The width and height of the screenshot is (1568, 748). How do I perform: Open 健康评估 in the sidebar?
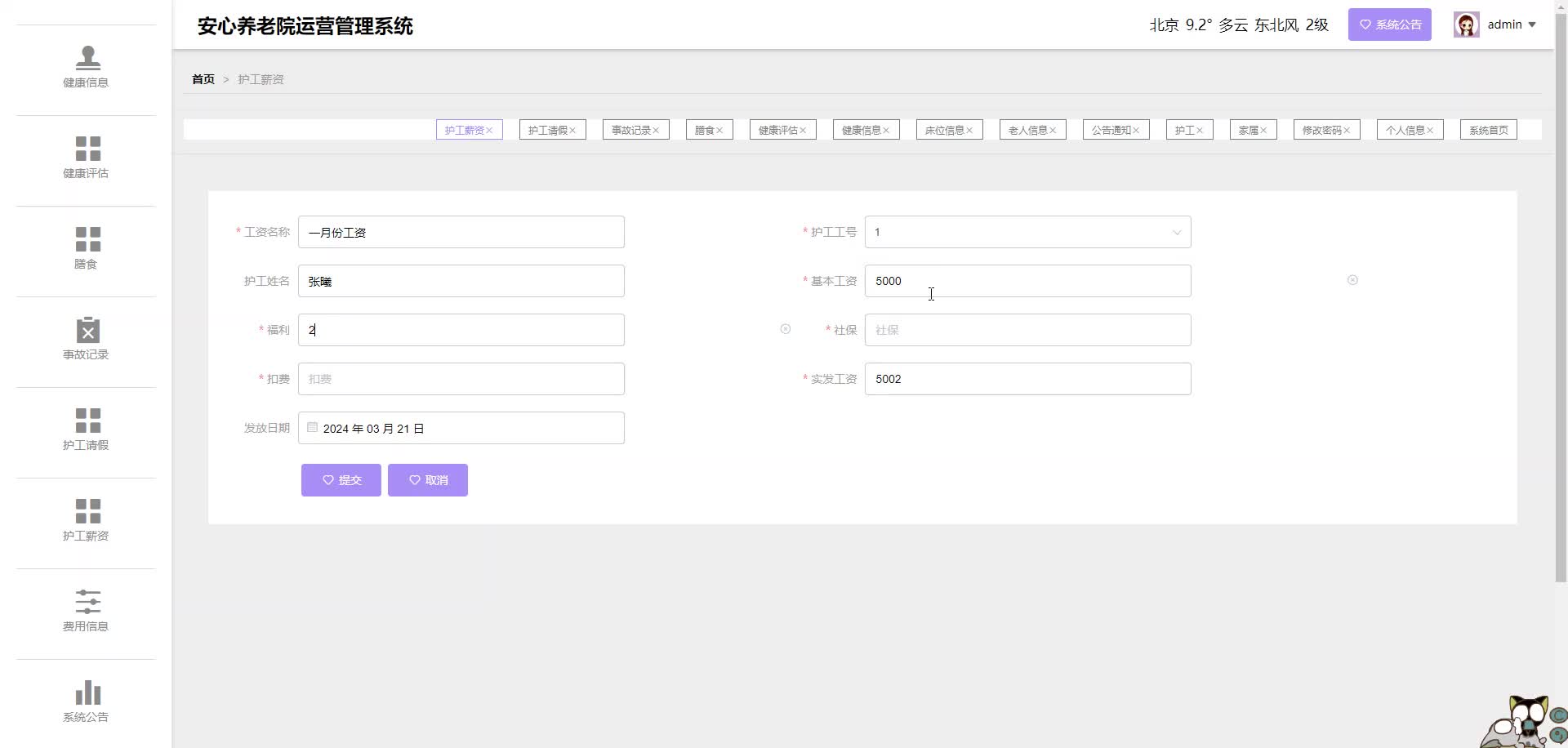tap(86, 158)
